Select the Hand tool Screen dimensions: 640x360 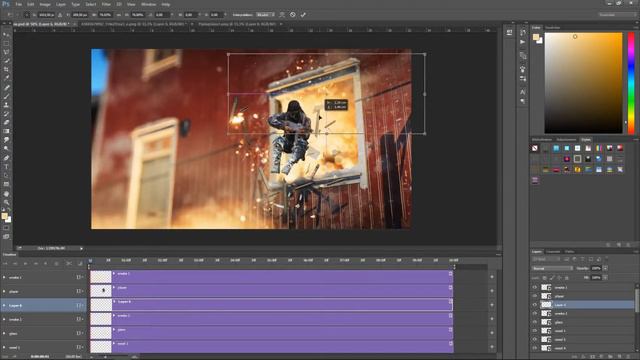(6, 194)
